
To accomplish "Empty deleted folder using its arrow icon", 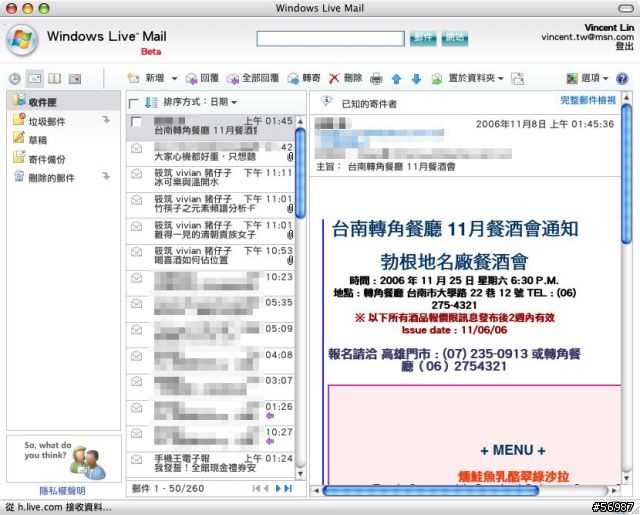I will [x=106, y=176].
